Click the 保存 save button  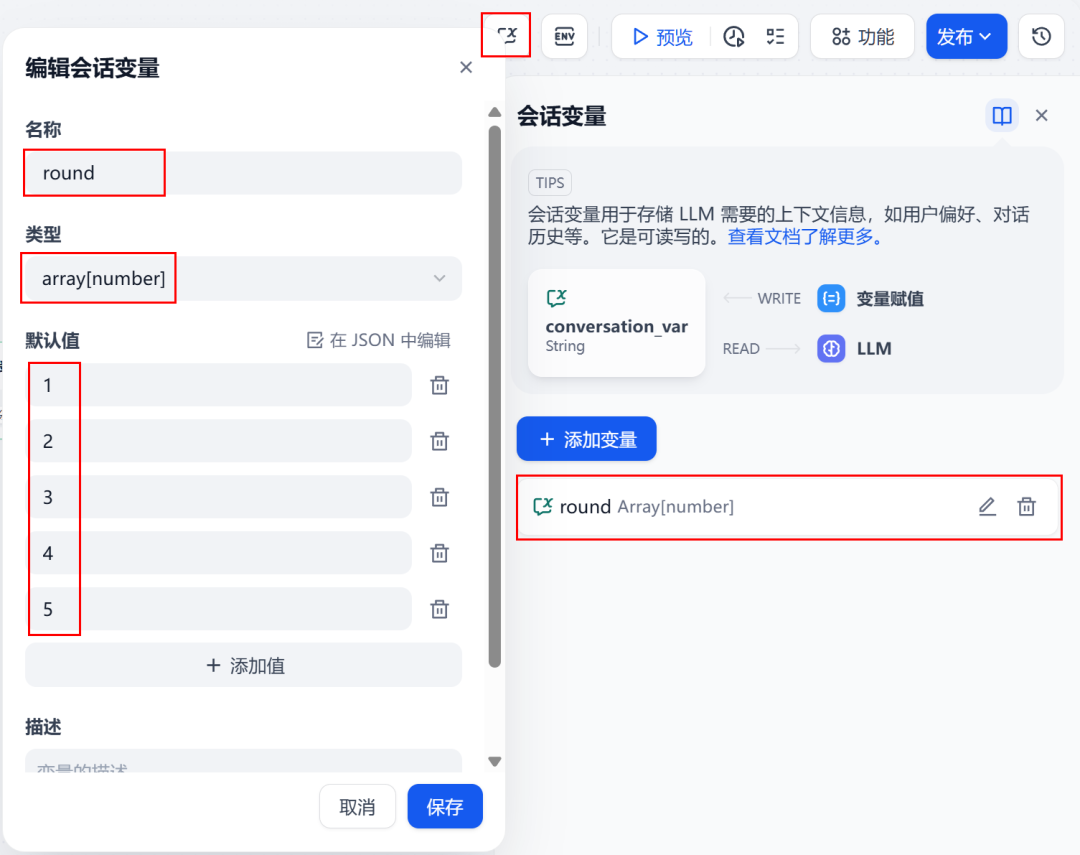coord(445,807)
